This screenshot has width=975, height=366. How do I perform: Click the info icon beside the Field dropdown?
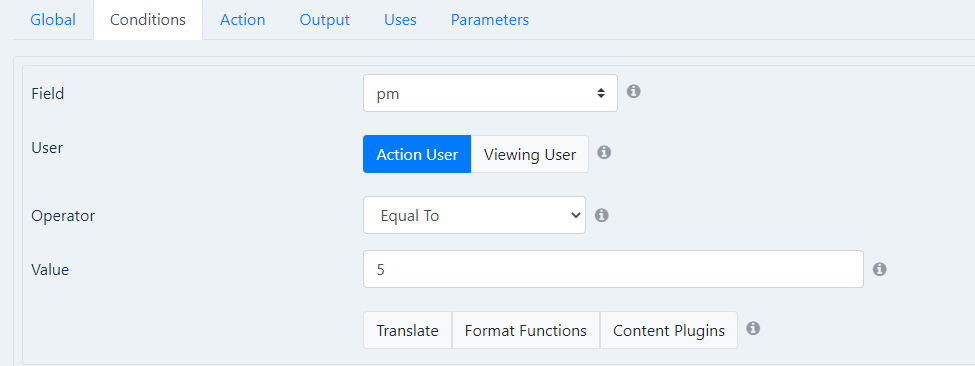(x=634, y=92)
